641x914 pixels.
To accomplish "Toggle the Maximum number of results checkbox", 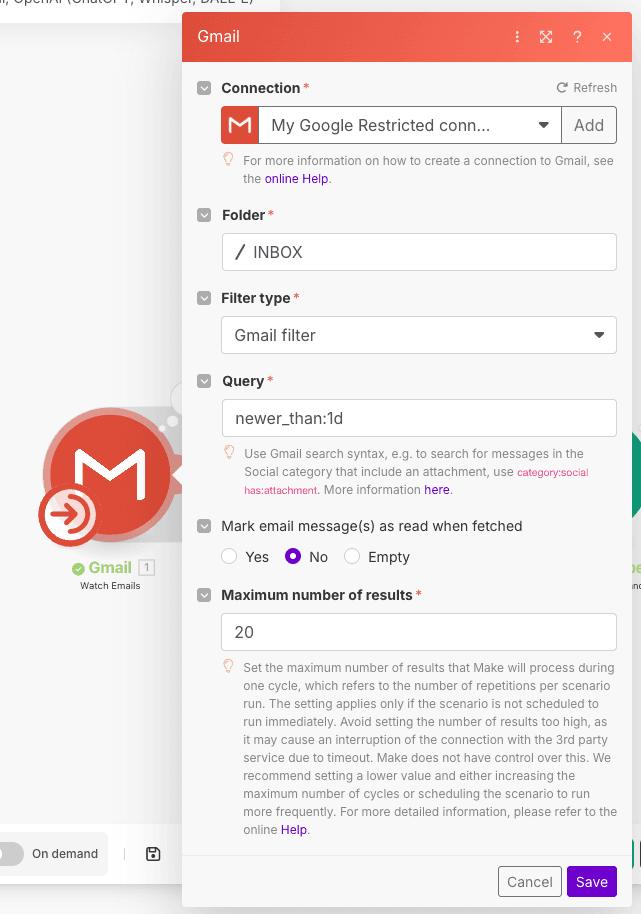I will (x=204, y=595).
